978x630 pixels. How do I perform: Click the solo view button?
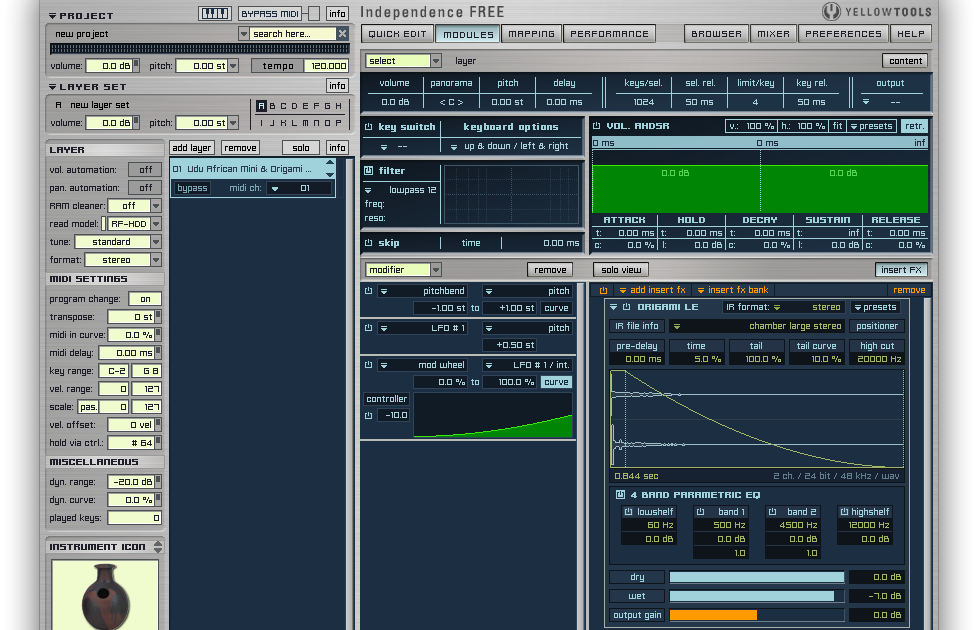pos(621,269)
